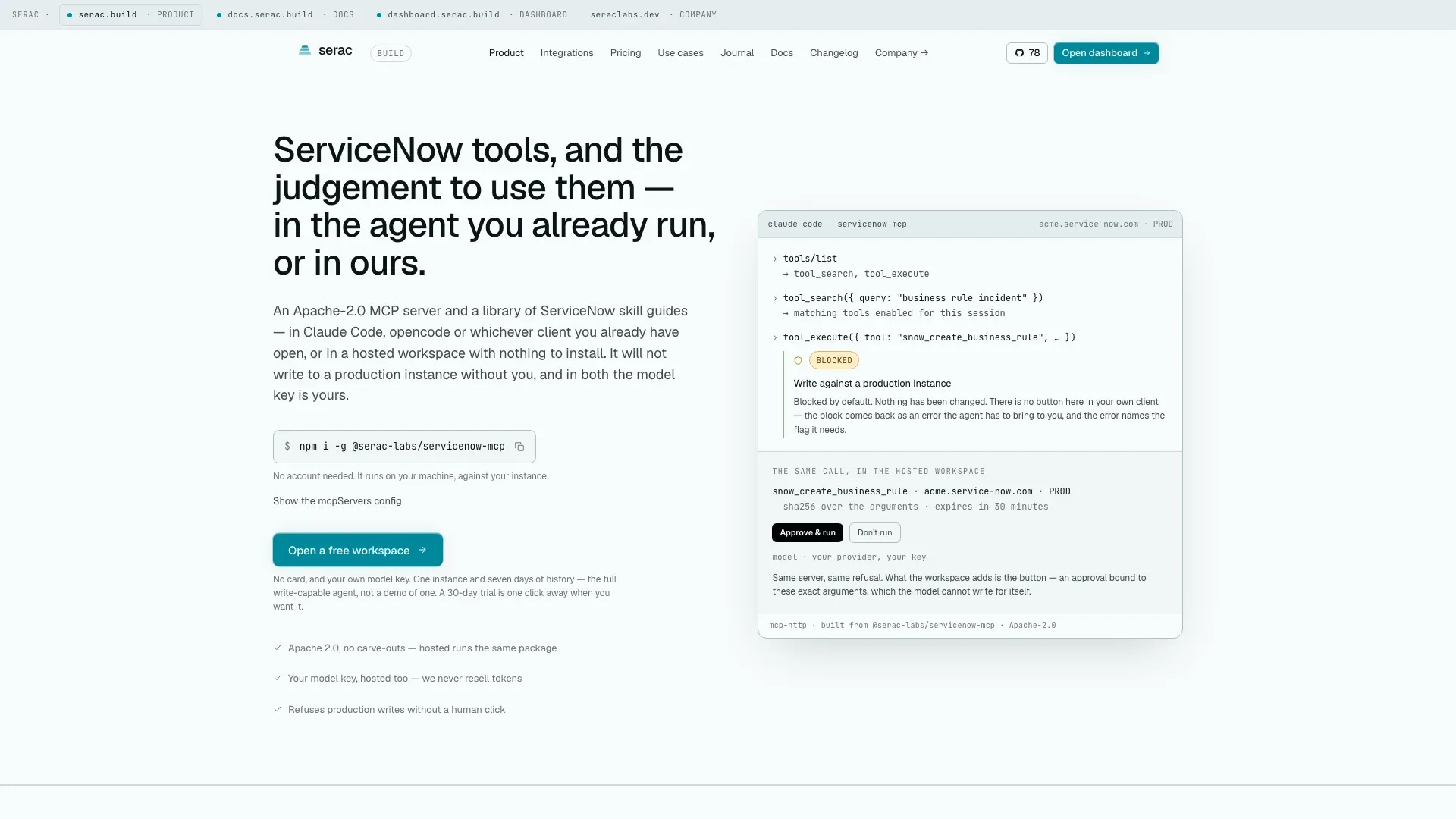The height and width of the screenshot is (819, 1456).
Task: Click the mcp-http footer line in panel
Action: [912, 626]
